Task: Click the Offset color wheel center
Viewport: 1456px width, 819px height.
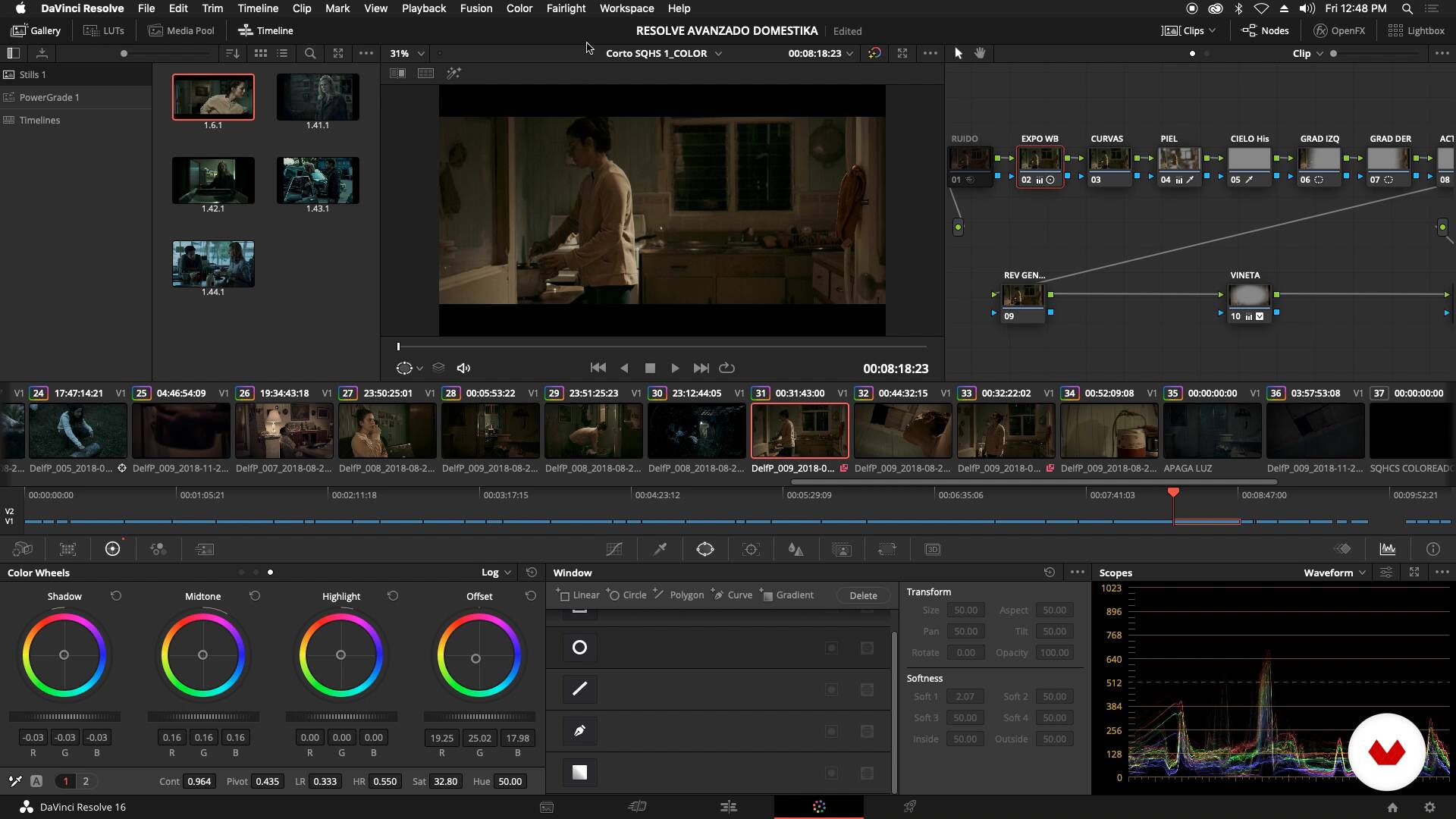Action: tap(475, 658)
